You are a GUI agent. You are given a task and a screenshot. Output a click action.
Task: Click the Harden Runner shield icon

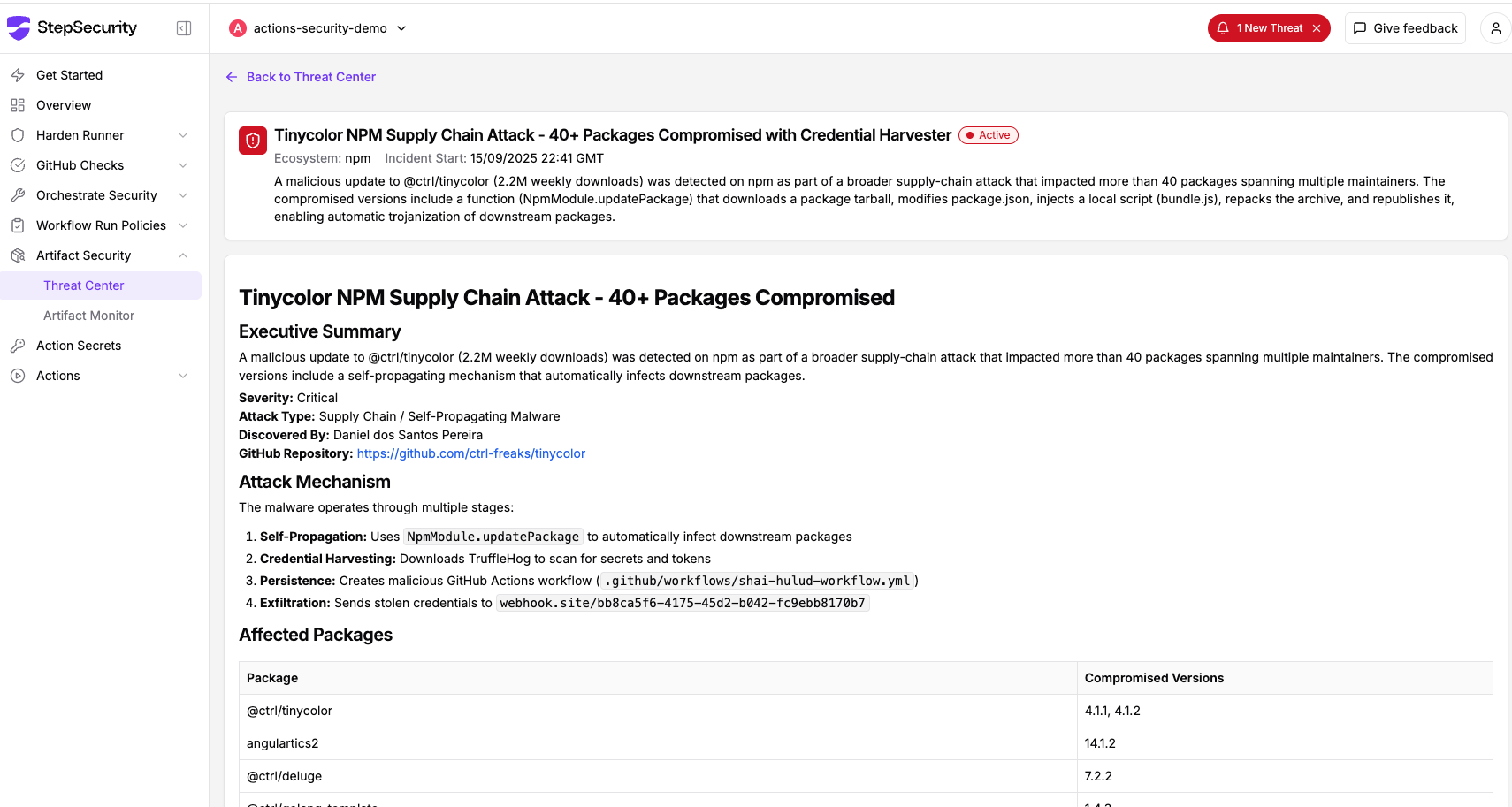click(x=17, y=134)
